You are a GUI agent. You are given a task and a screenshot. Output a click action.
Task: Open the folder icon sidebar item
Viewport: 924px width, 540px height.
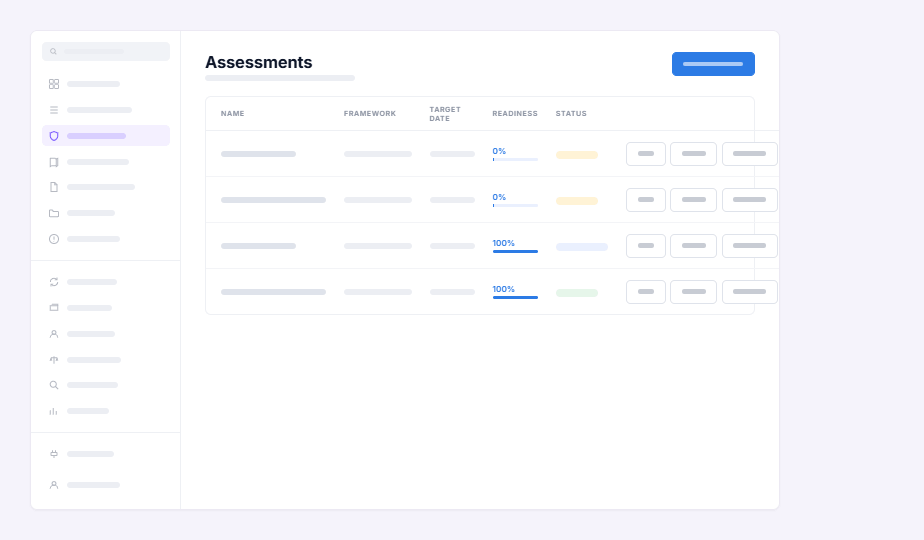click(54, 213)
